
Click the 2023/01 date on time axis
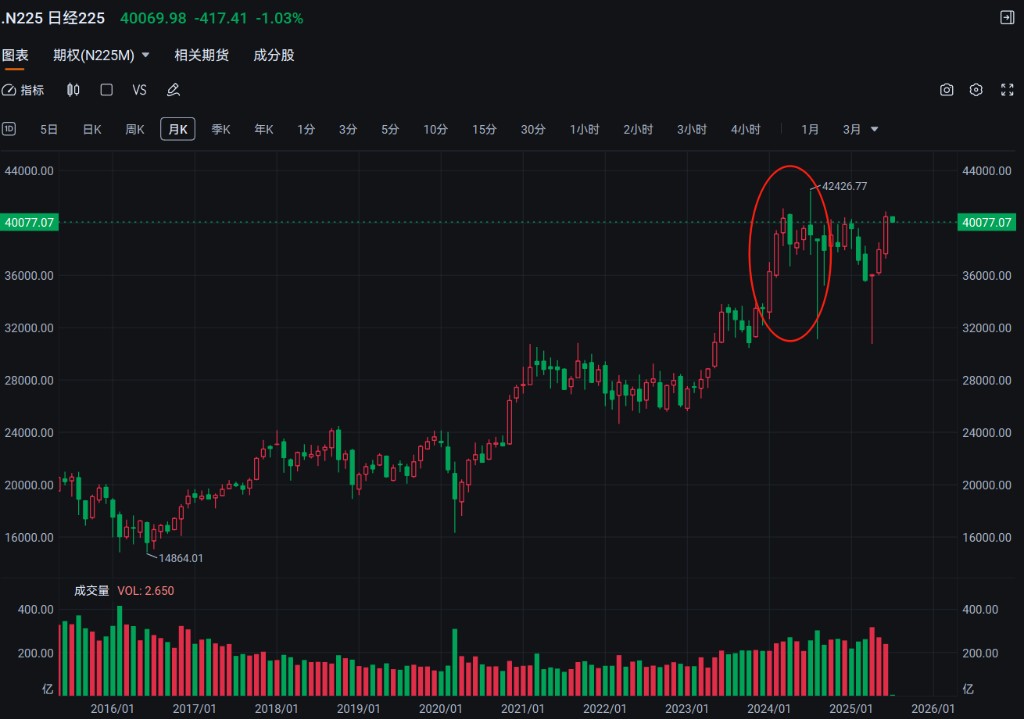[x=687, y=709]
